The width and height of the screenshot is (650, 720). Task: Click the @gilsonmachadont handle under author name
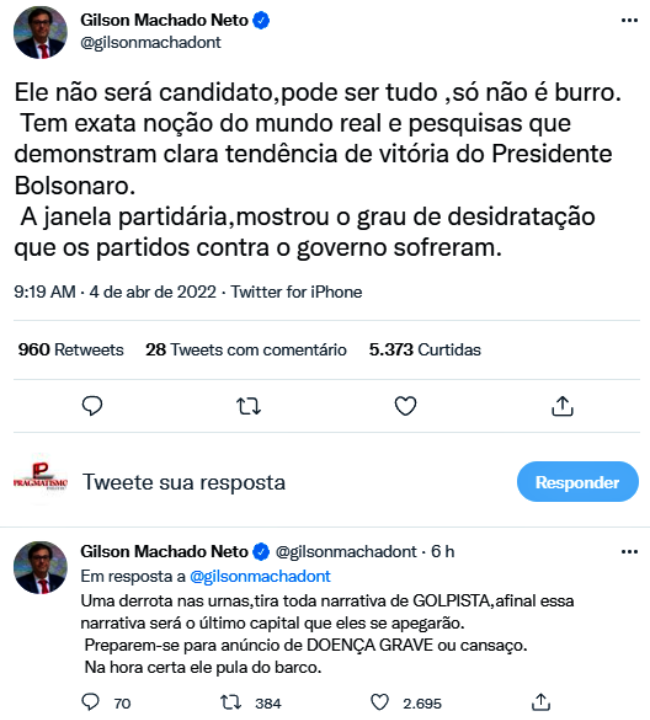150,42
